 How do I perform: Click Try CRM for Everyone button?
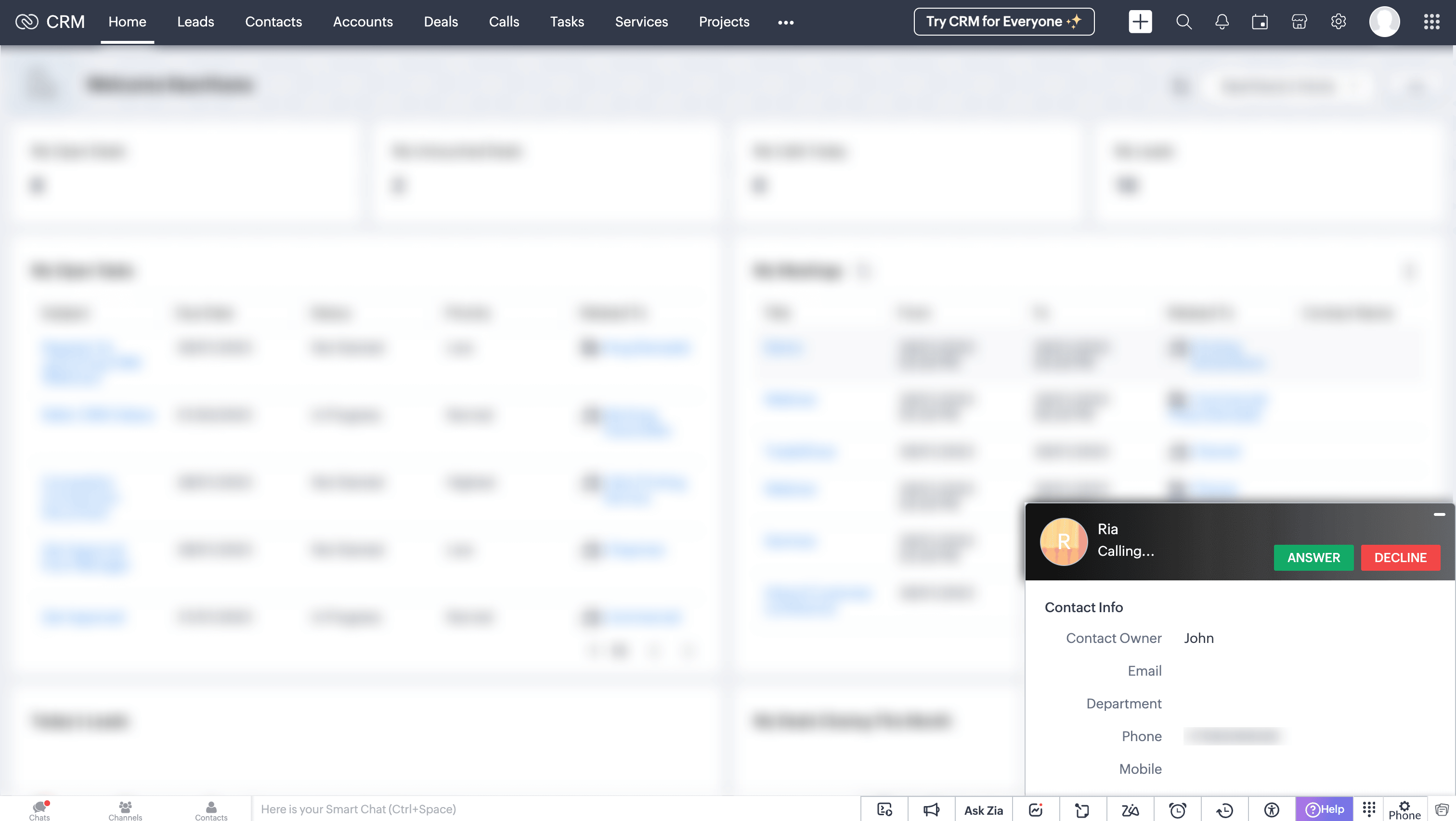click(x=1004, y=22)
